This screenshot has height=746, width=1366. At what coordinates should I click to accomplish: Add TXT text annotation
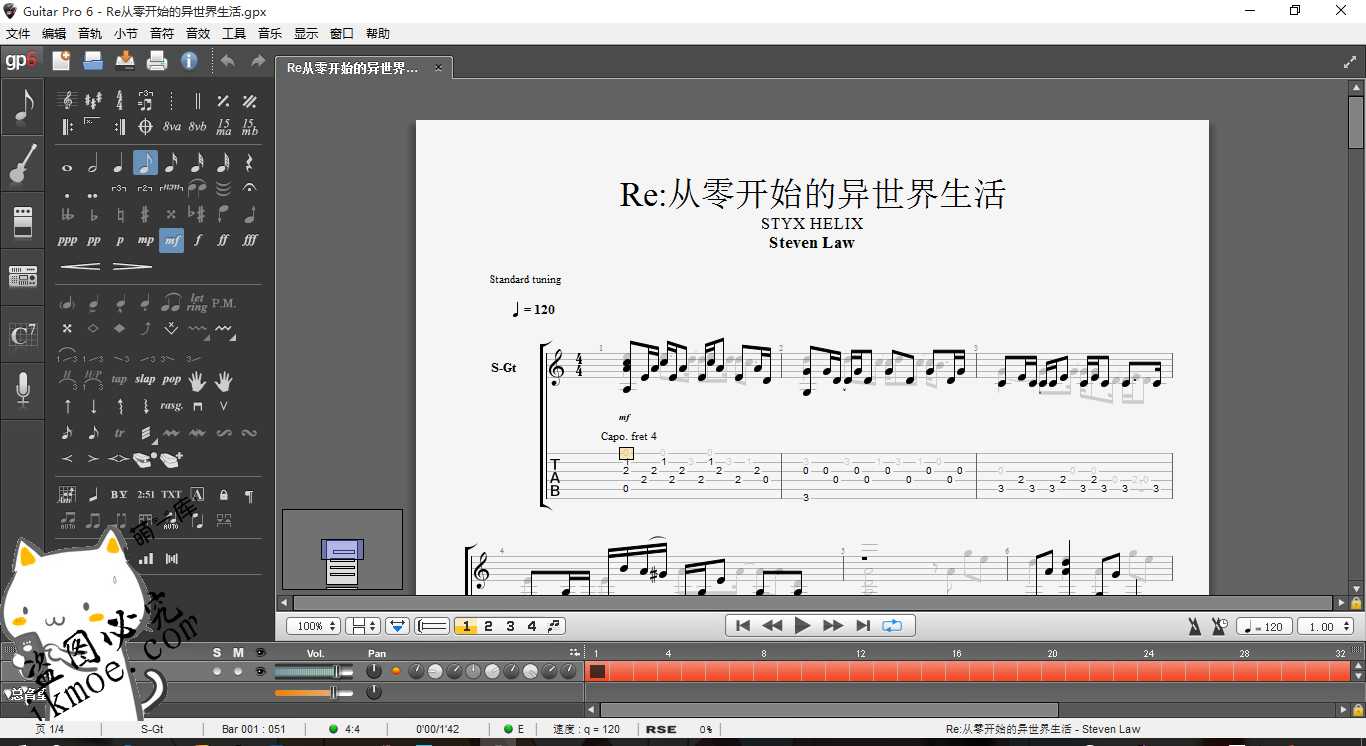pyautogui.click(x=171, y=494)
